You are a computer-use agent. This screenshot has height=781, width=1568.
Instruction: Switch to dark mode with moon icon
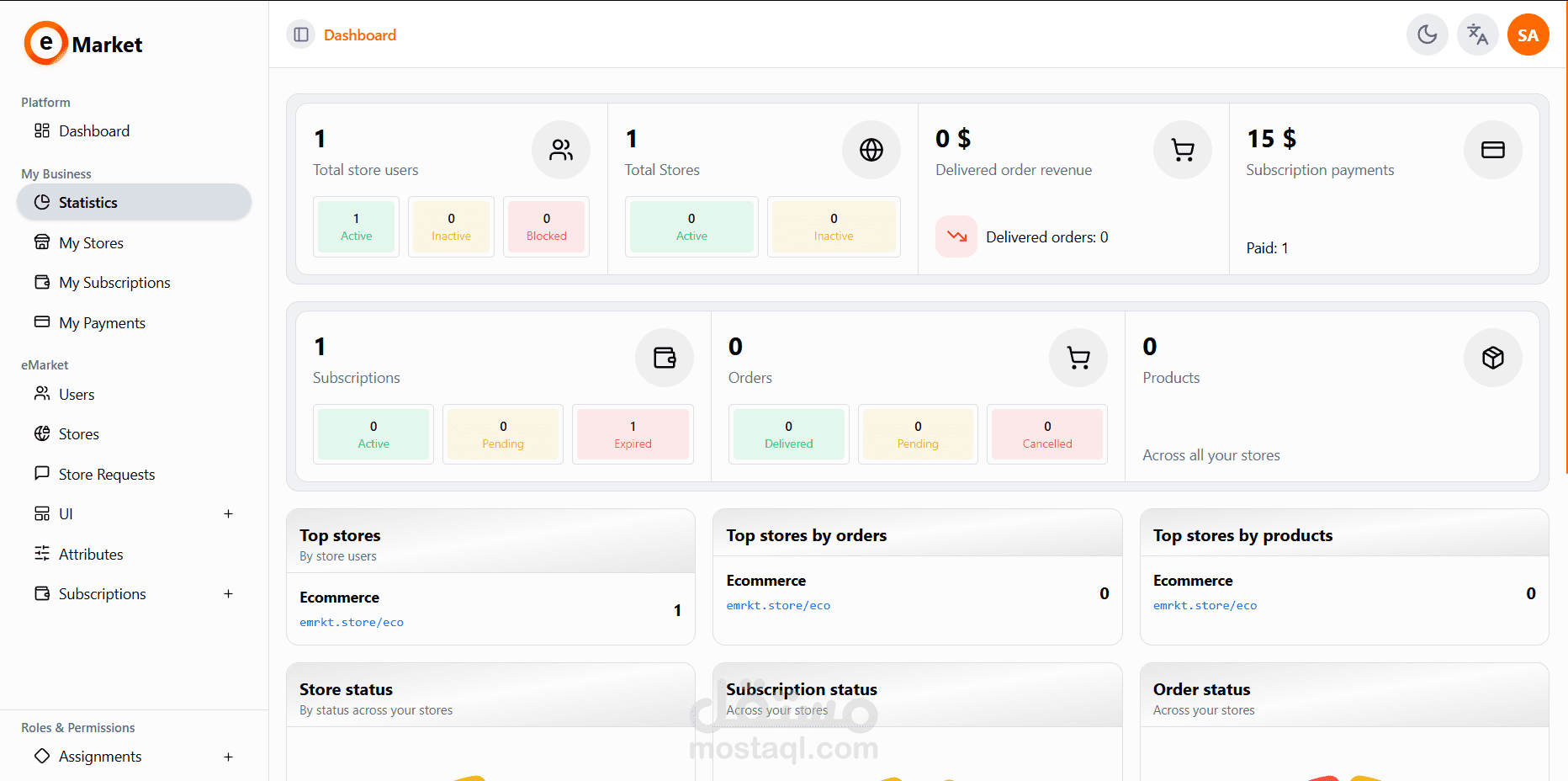coord(1428,35)
